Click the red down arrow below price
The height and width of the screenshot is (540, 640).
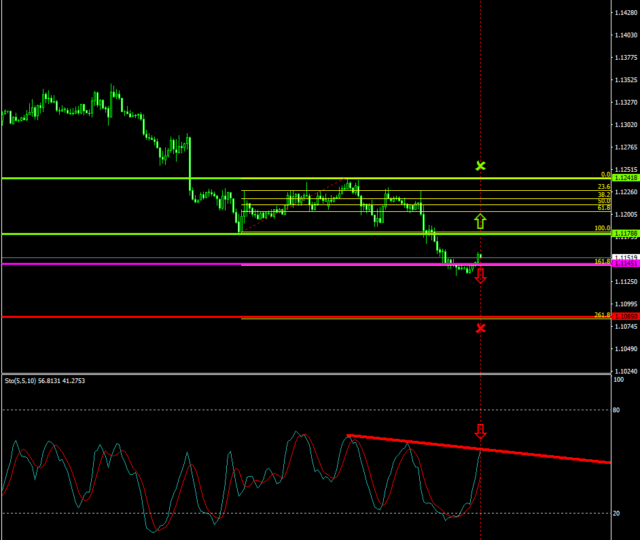pos(480,275)
